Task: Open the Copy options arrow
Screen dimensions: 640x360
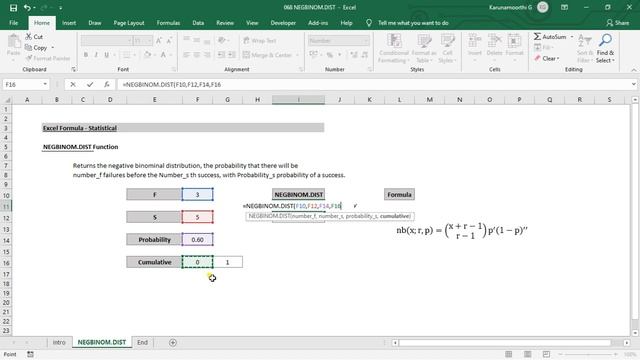Action: (x=53, y=48)
